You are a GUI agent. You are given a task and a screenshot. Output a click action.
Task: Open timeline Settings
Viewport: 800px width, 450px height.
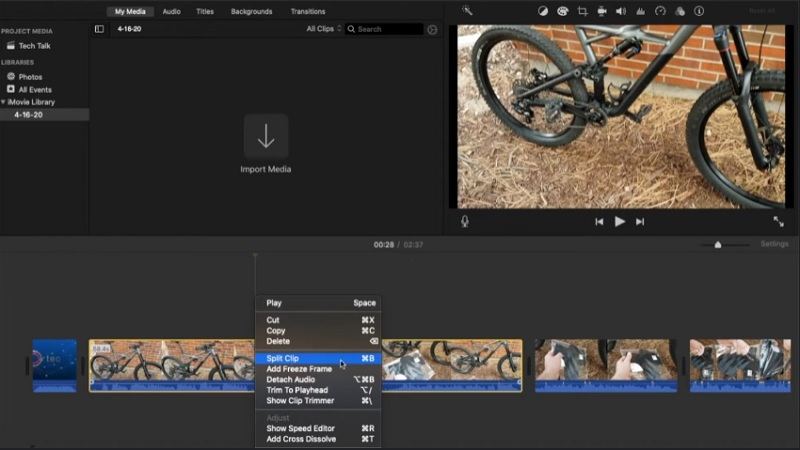point(774,244)
